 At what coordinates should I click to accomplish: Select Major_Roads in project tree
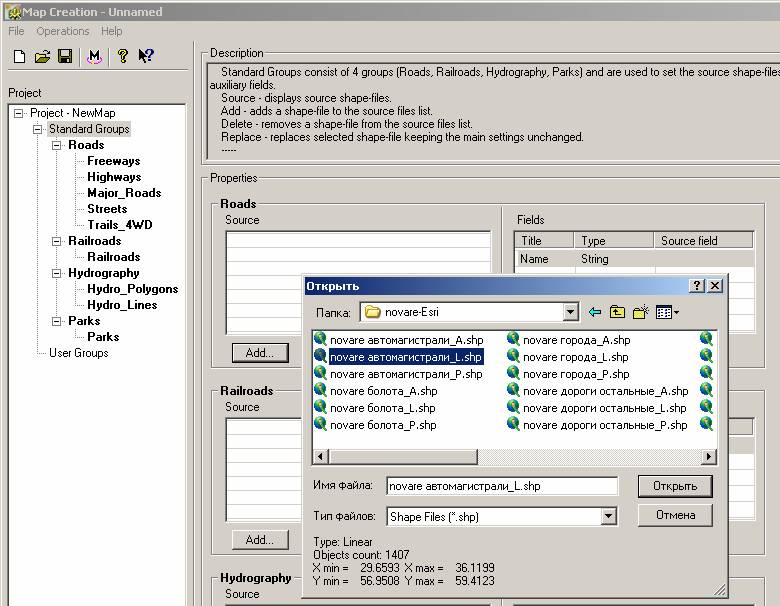tap(124, 193)
